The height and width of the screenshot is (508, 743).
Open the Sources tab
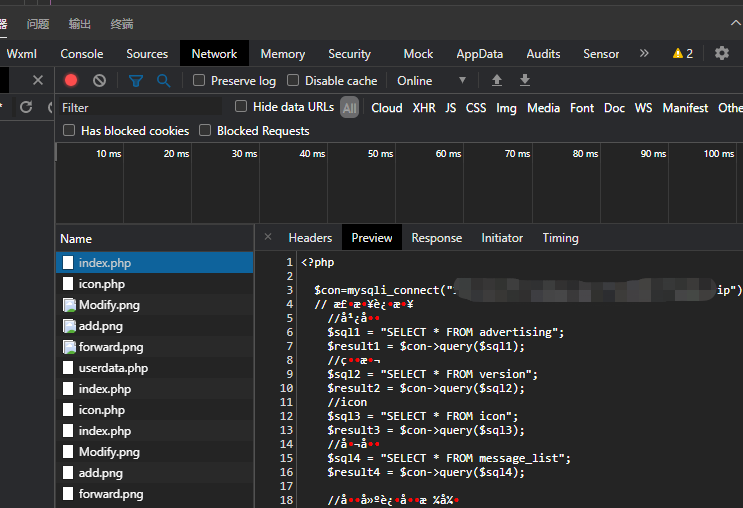(x=147, y=54)
